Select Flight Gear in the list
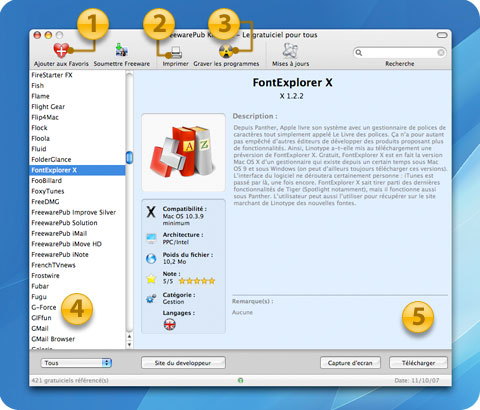Screen dimensions: 480x410 [77, 107]
